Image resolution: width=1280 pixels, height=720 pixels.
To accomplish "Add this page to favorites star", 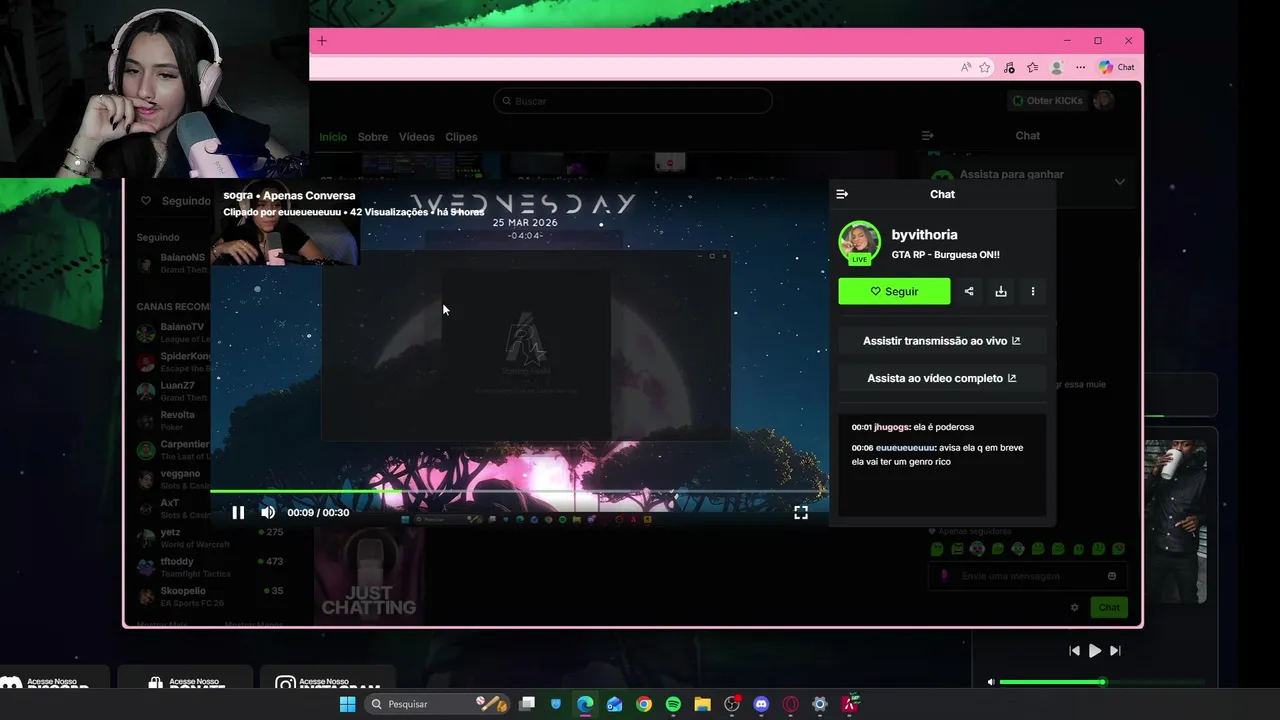I will [985, 67].
